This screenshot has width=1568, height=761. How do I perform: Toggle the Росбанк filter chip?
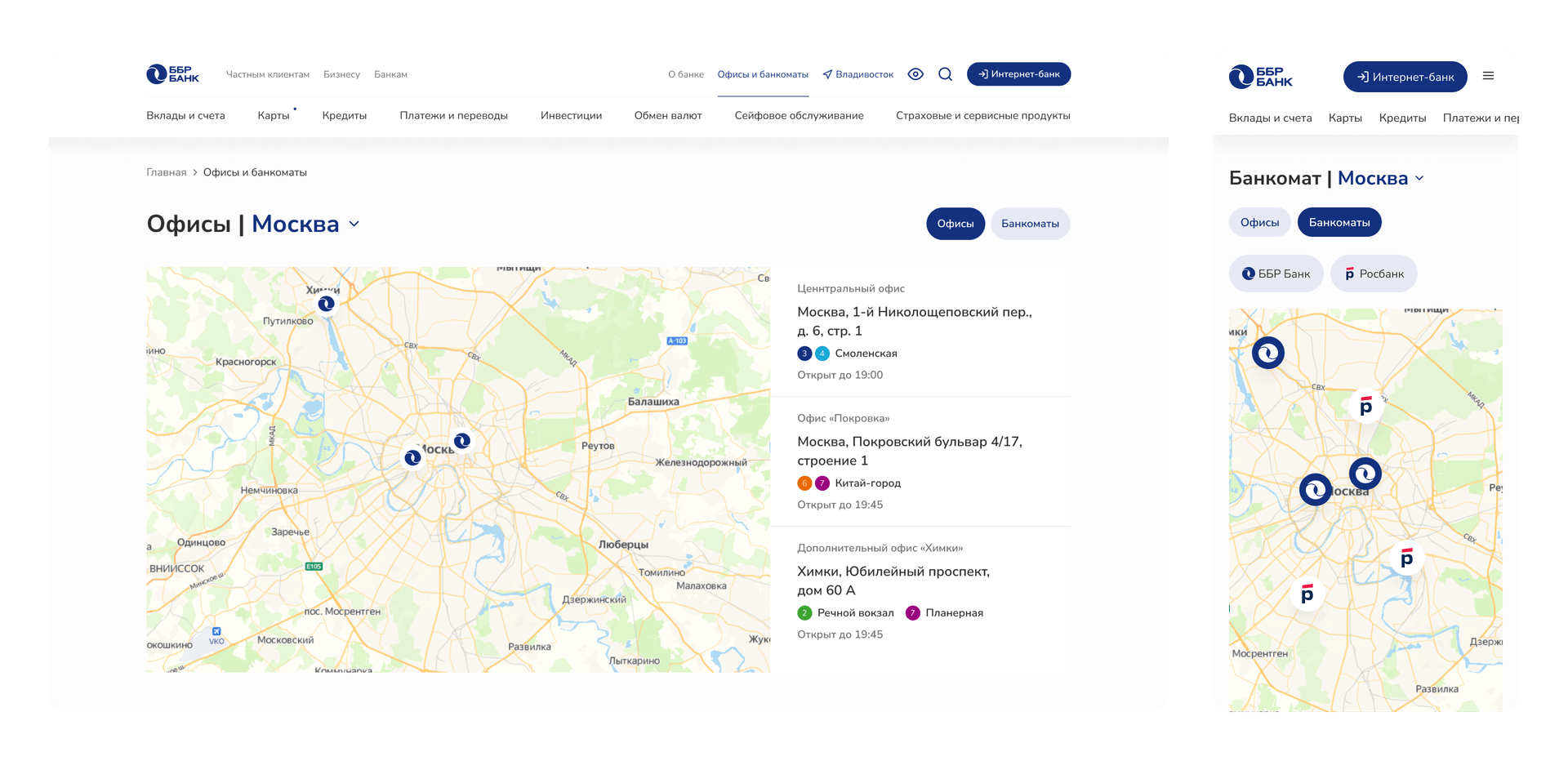1374,274
